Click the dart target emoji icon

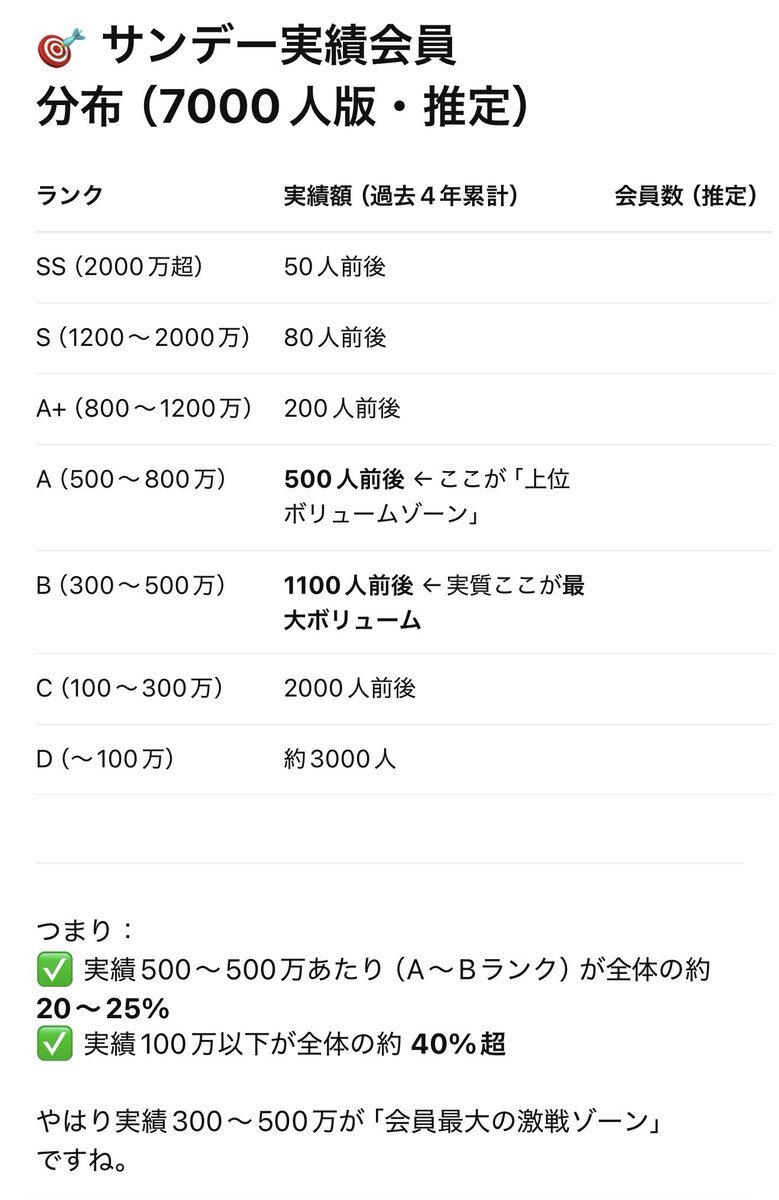(x=60, y=47)
